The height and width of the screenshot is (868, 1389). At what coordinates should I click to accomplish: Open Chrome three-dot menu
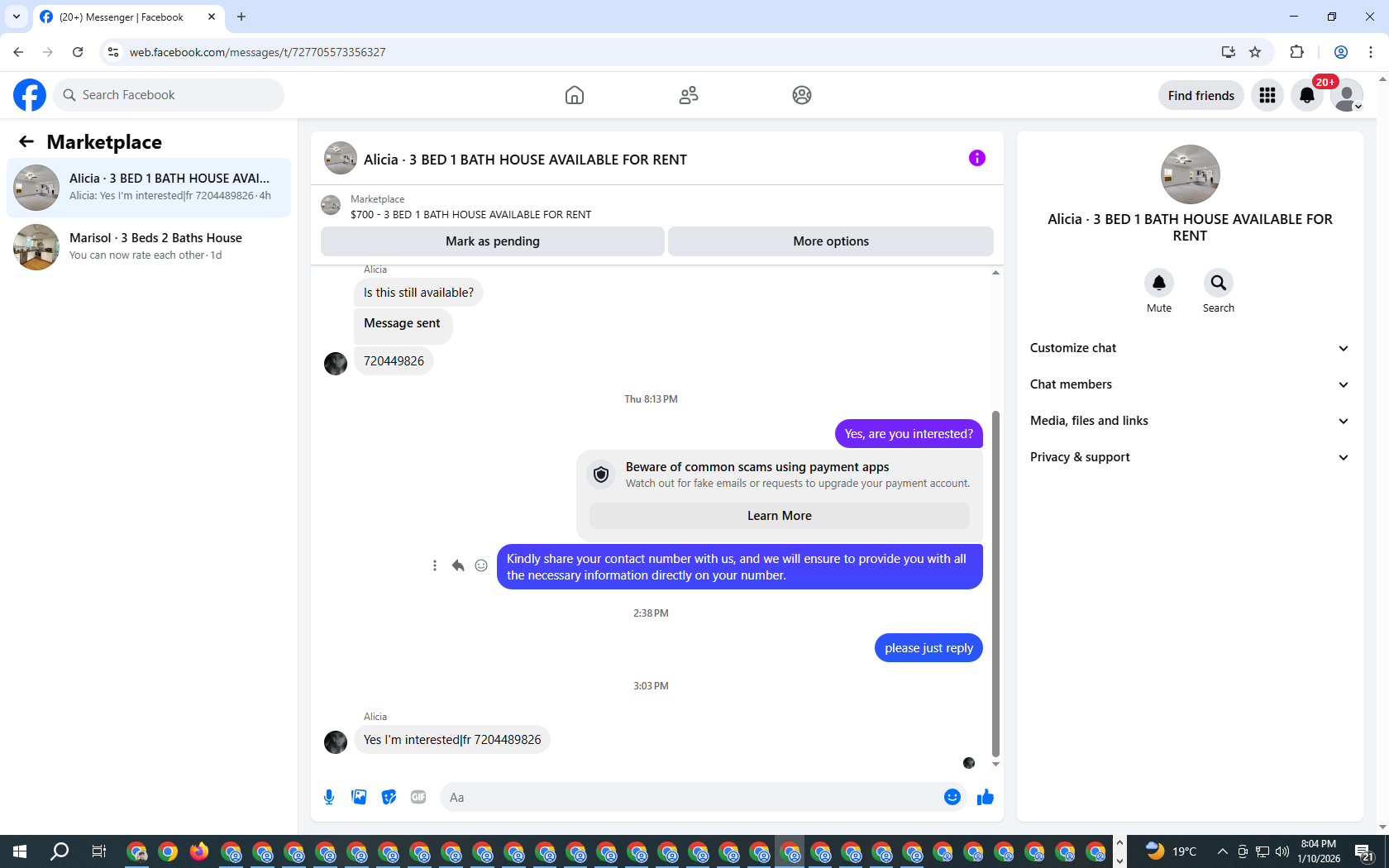click(x=1371, y=52)
